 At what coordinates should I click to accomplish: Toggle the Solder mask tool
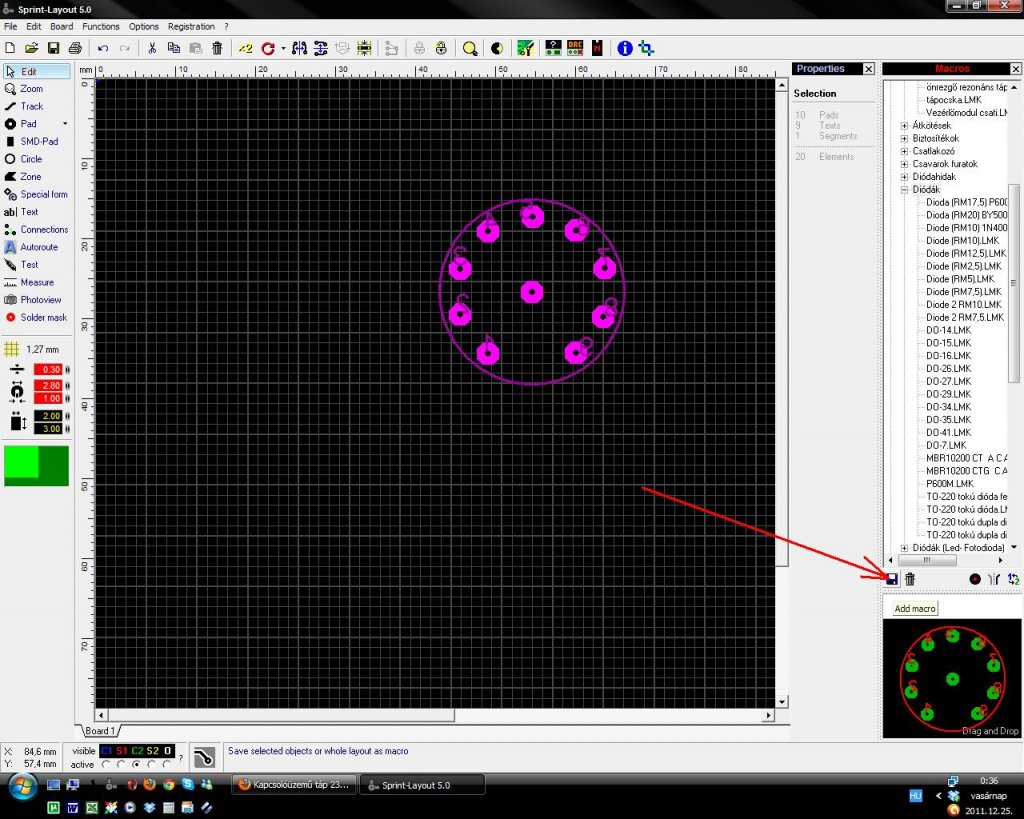tap(36, 317)
